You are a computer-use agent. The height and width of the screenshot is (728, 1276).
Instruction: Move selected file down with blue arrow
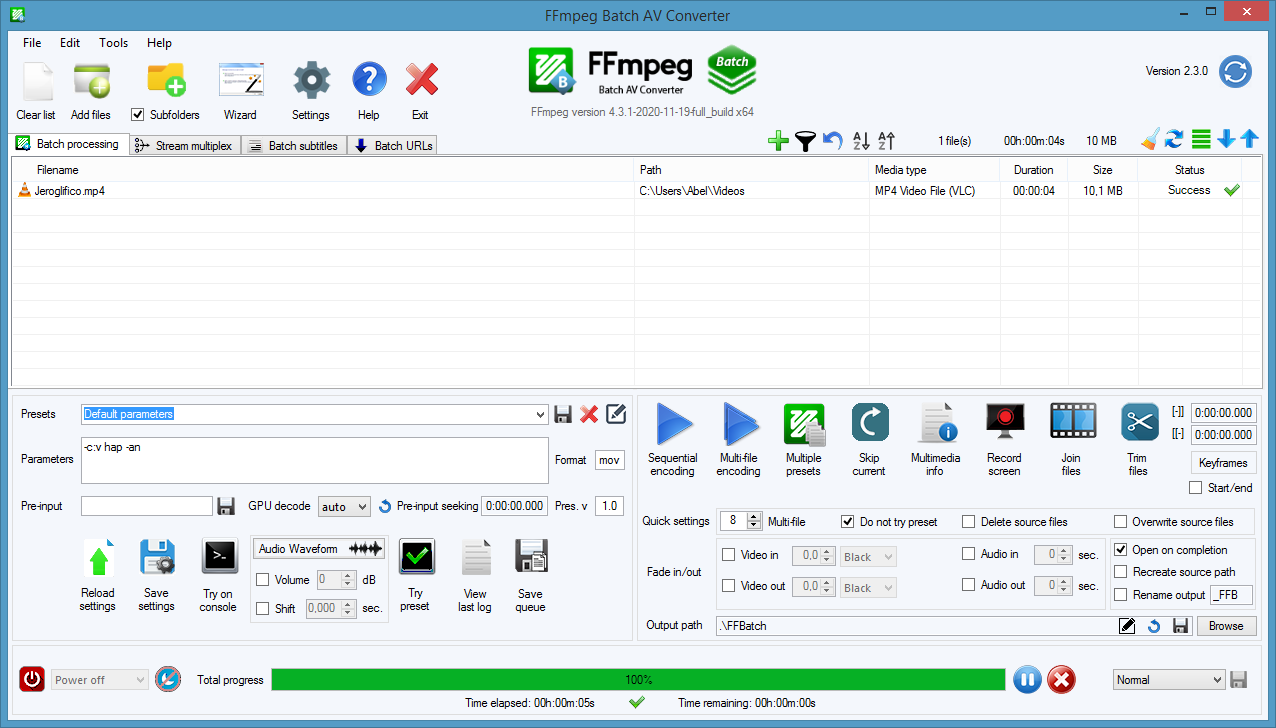(x=1226, y=140)
